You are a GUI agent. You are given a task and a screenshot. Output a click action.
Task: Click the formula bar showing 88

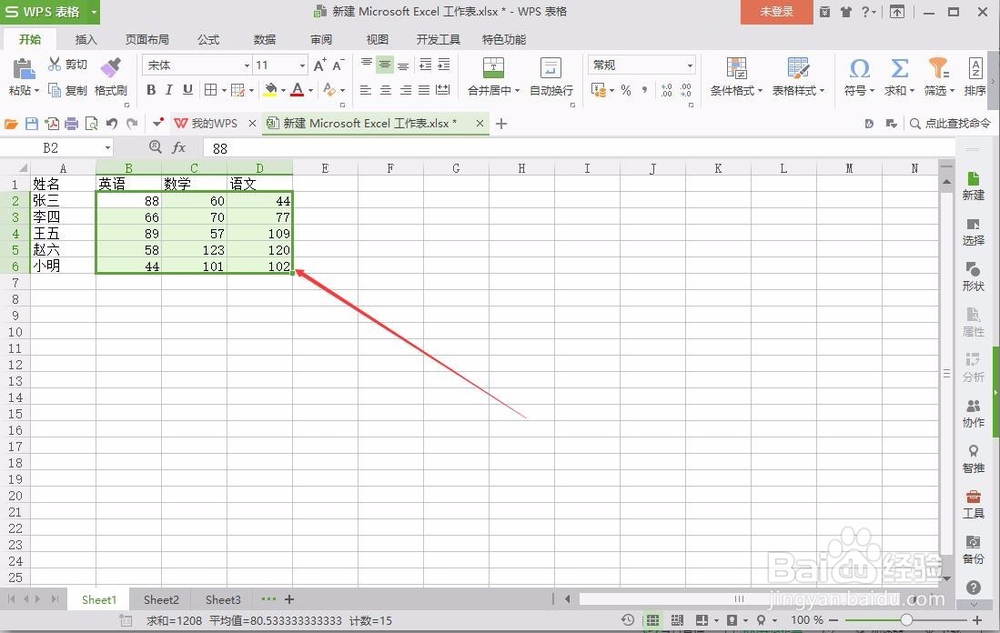point(578,148)
